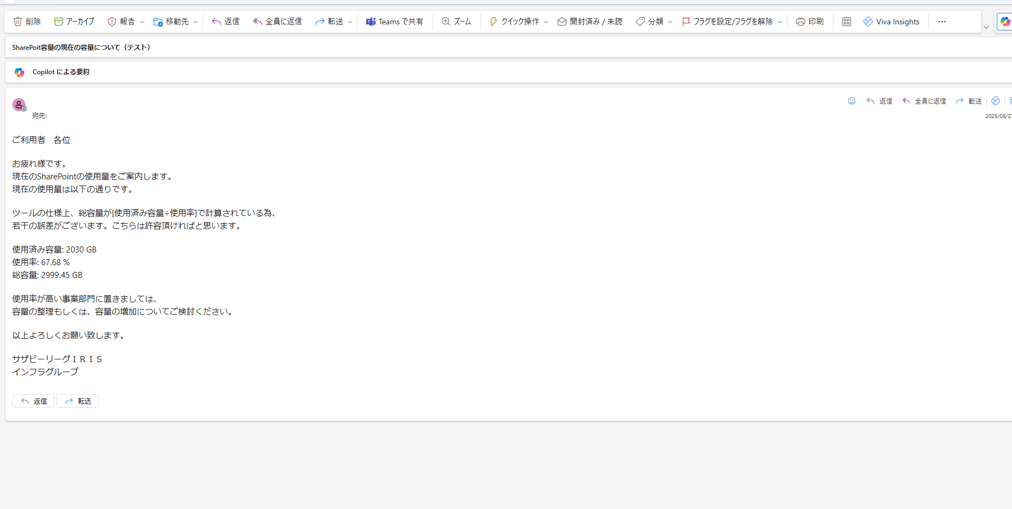Share the message via Teams で共有
Viewport: 1012px width, 509px height.
pyautogui.click(x=394, y=21)
